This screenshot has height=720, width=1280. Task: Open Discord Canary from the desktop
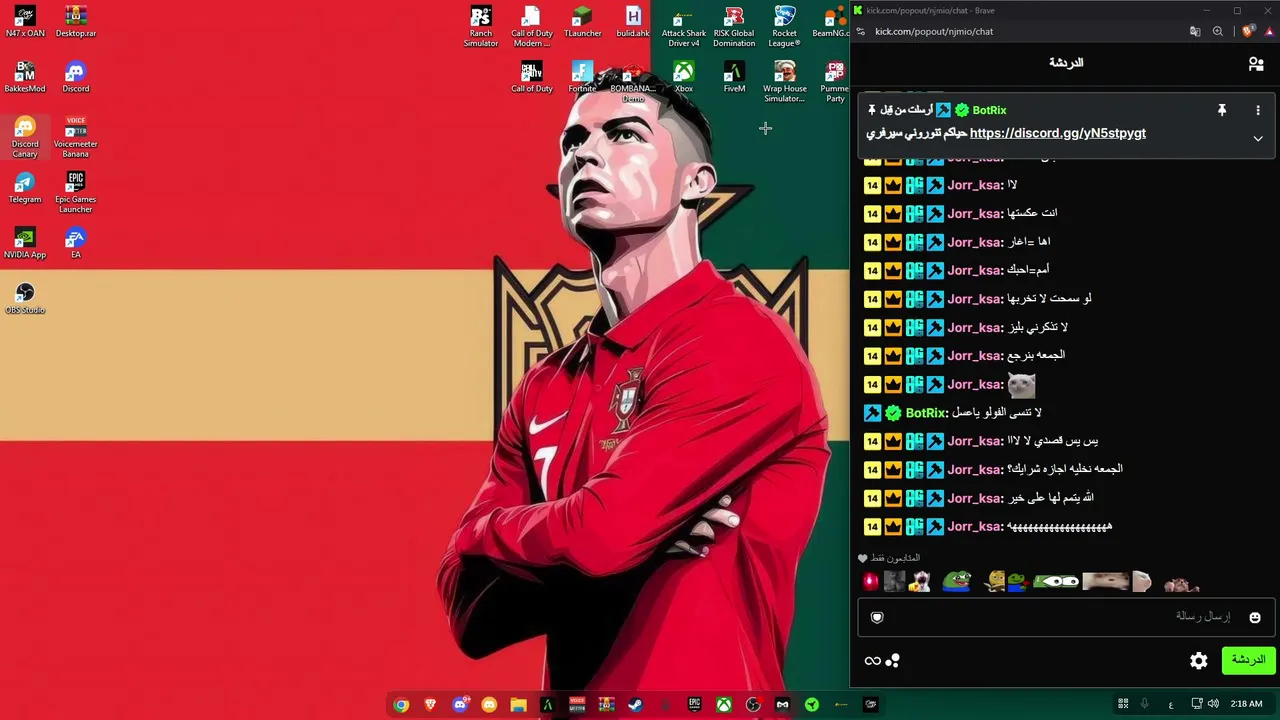tap(25, 137)
